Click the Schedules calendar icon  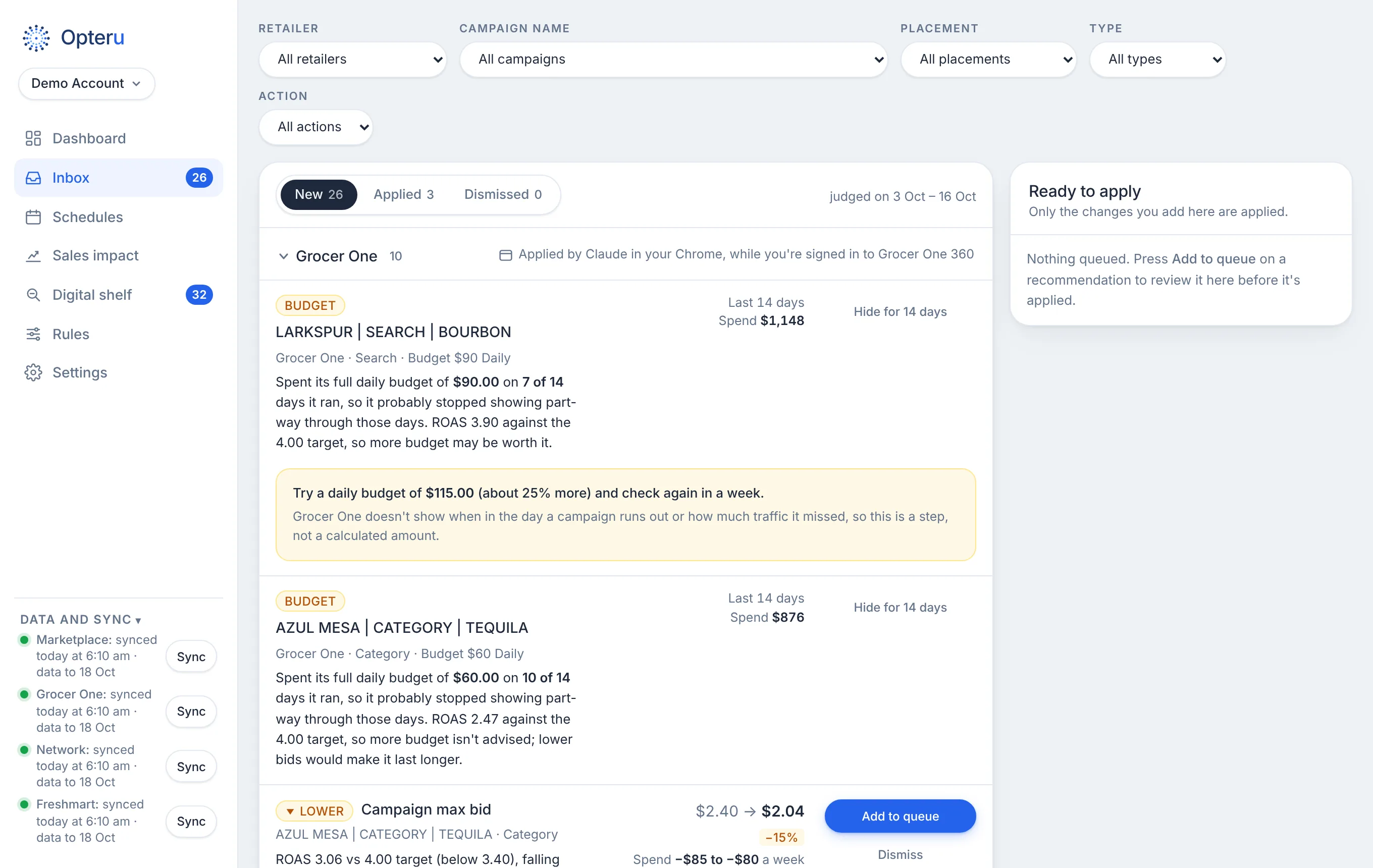tap(33, 217)
